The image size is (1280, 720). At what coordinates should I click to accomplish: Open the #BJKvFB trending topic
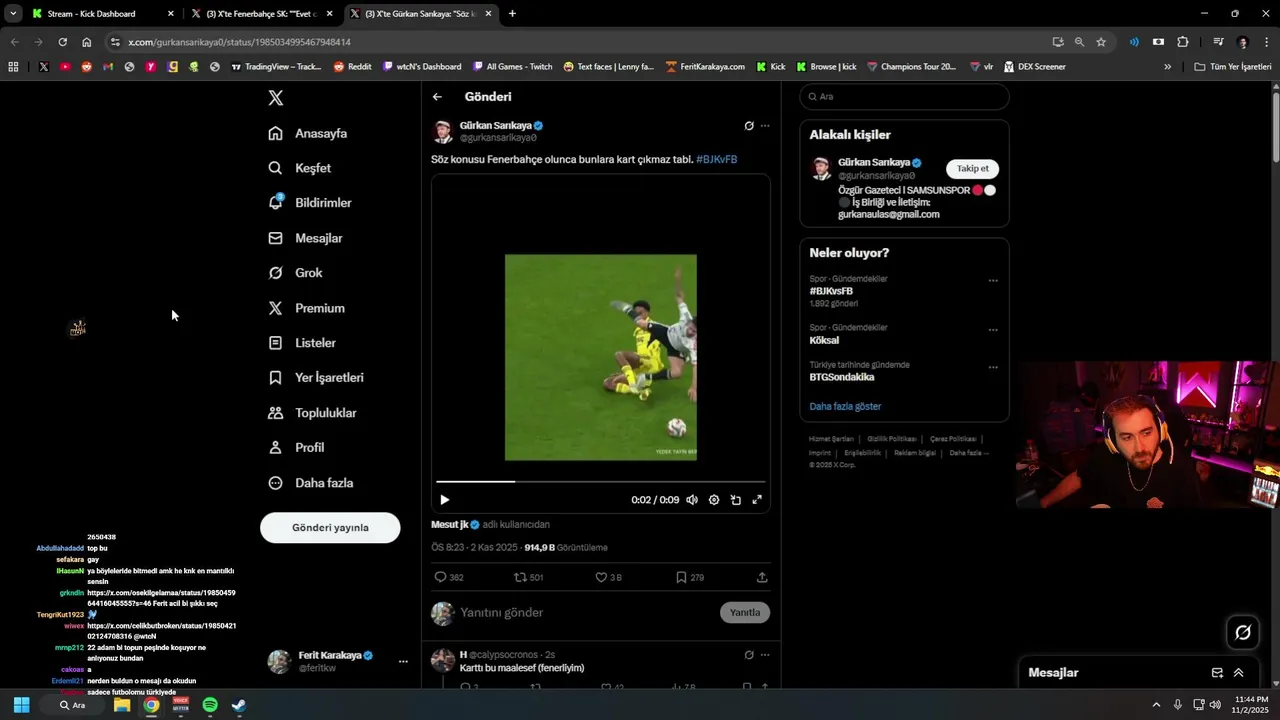pyautogui.click(x=831, y=291)
